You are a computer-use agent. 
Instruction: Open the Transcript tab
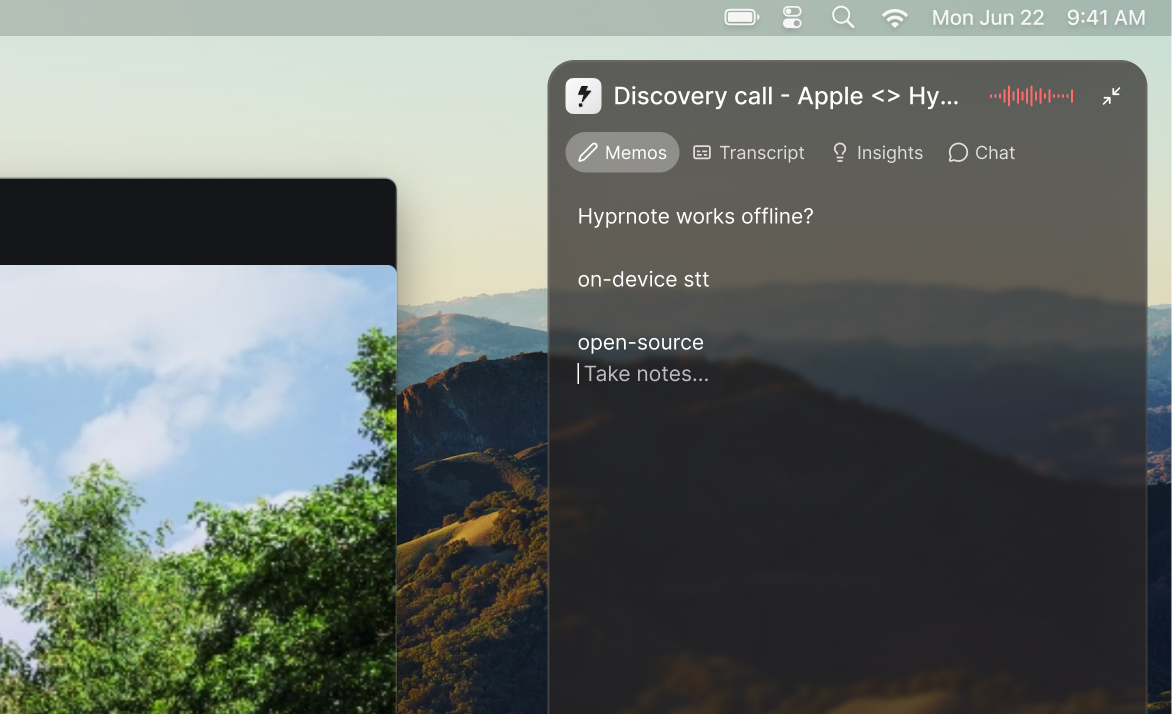point(748,153)
